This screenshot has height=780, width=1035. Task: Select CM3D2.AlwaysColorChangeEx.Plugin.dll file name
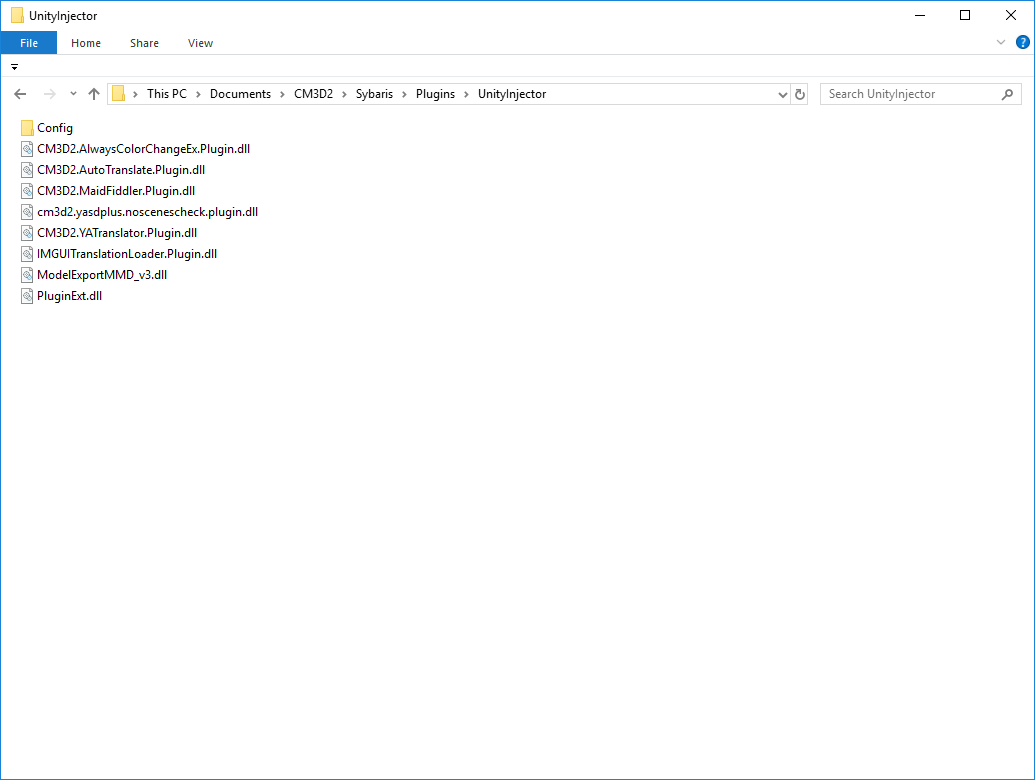coord(143,149)
